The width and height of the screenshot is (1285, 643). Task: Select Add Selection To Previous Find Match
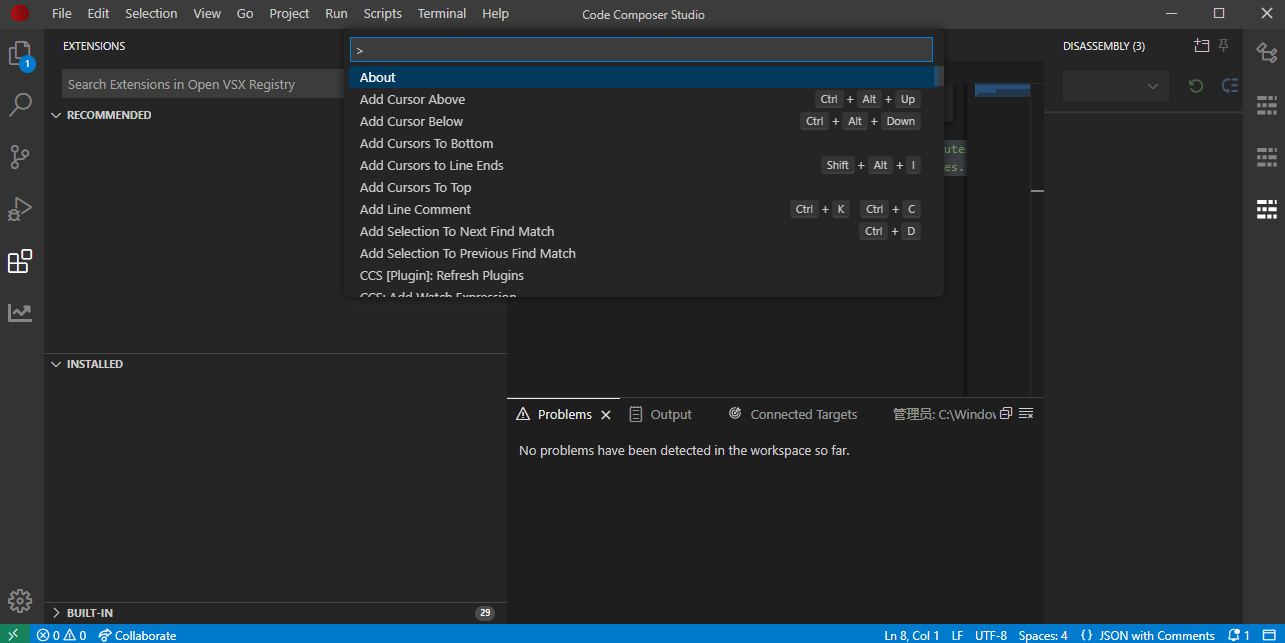641,253
